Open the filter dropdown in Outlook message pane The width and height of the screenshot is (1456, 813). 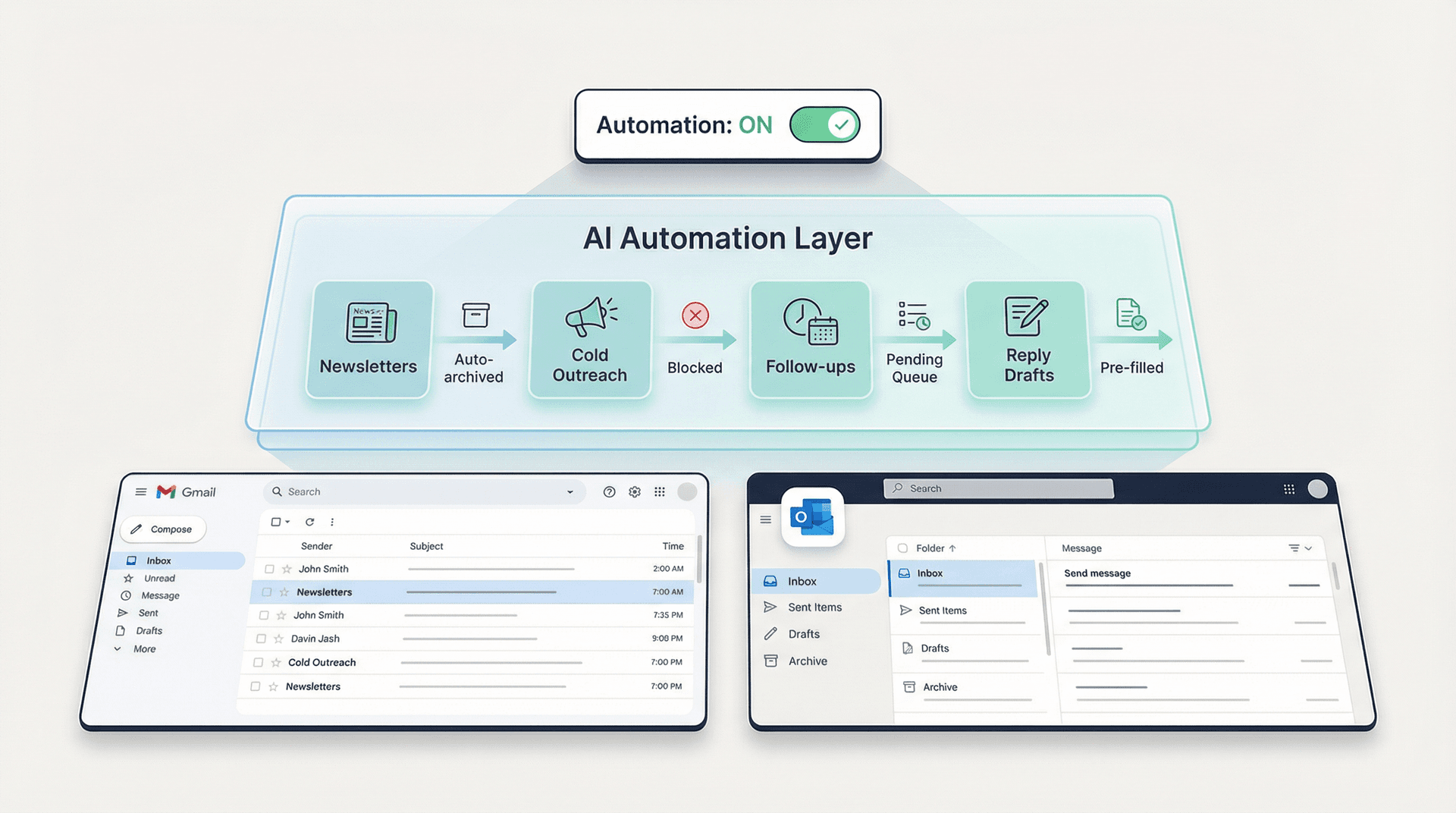pos(1301,548)
